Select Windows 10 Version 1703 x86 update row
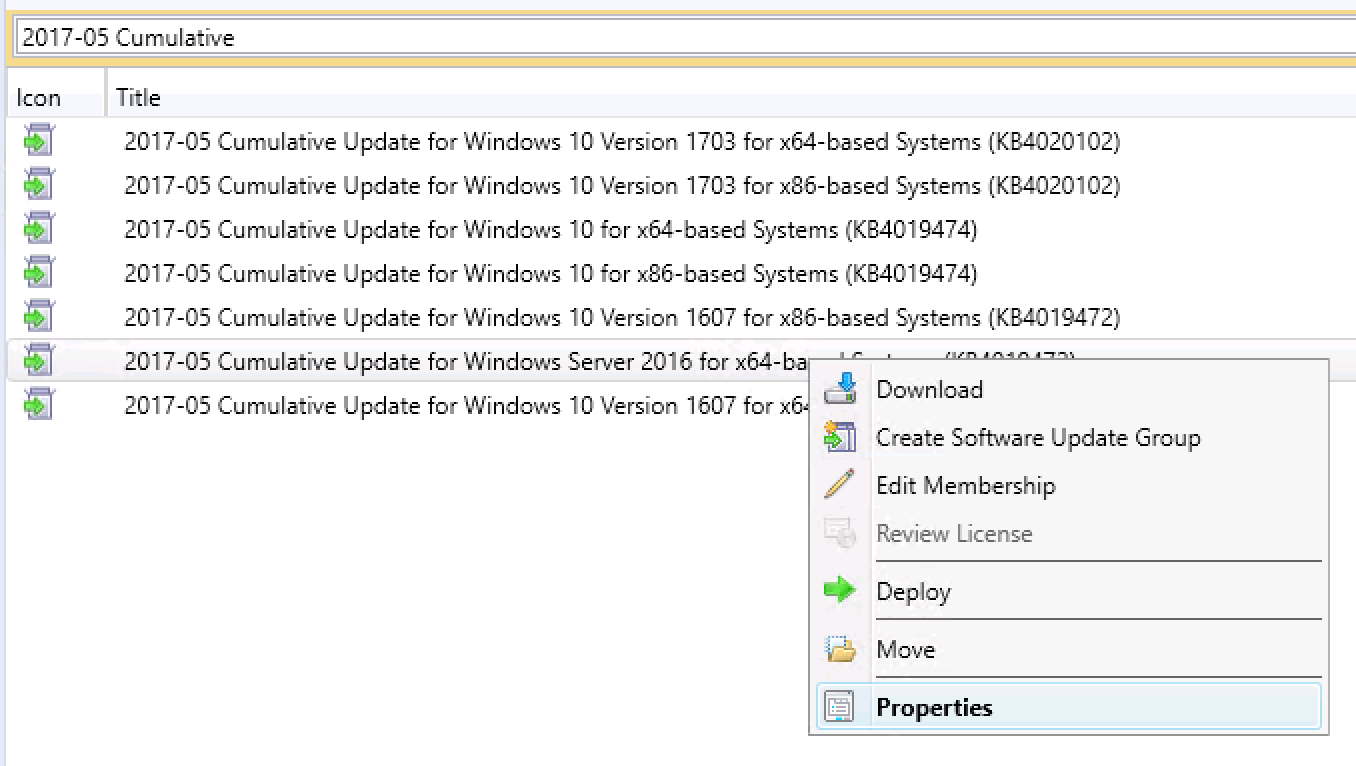This screenshot has height=766, width=1356. pyautogui.click(x=621, y=186)
